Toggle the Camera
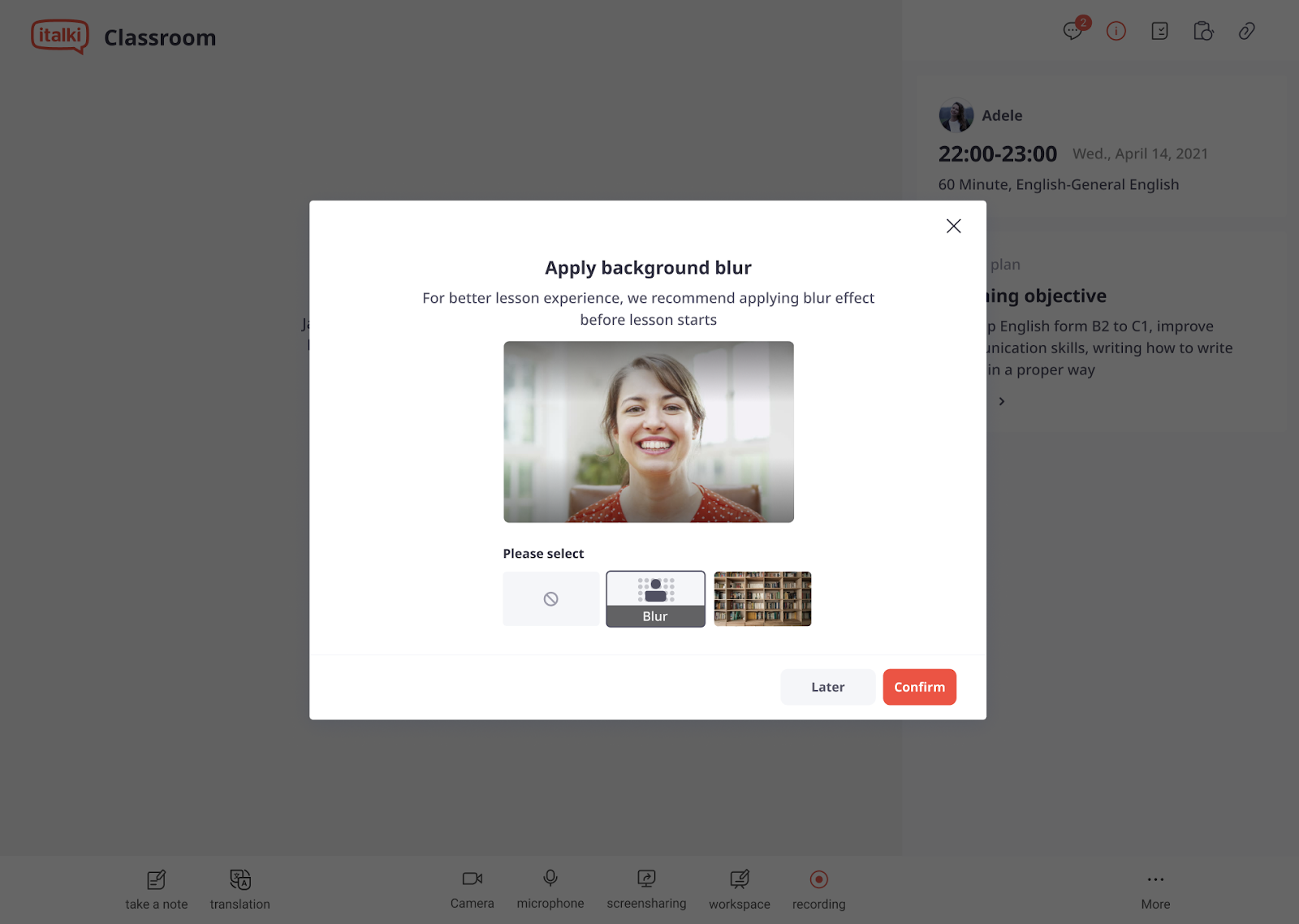This screenshot has width=1299, height=924. (x=473, y=889)
